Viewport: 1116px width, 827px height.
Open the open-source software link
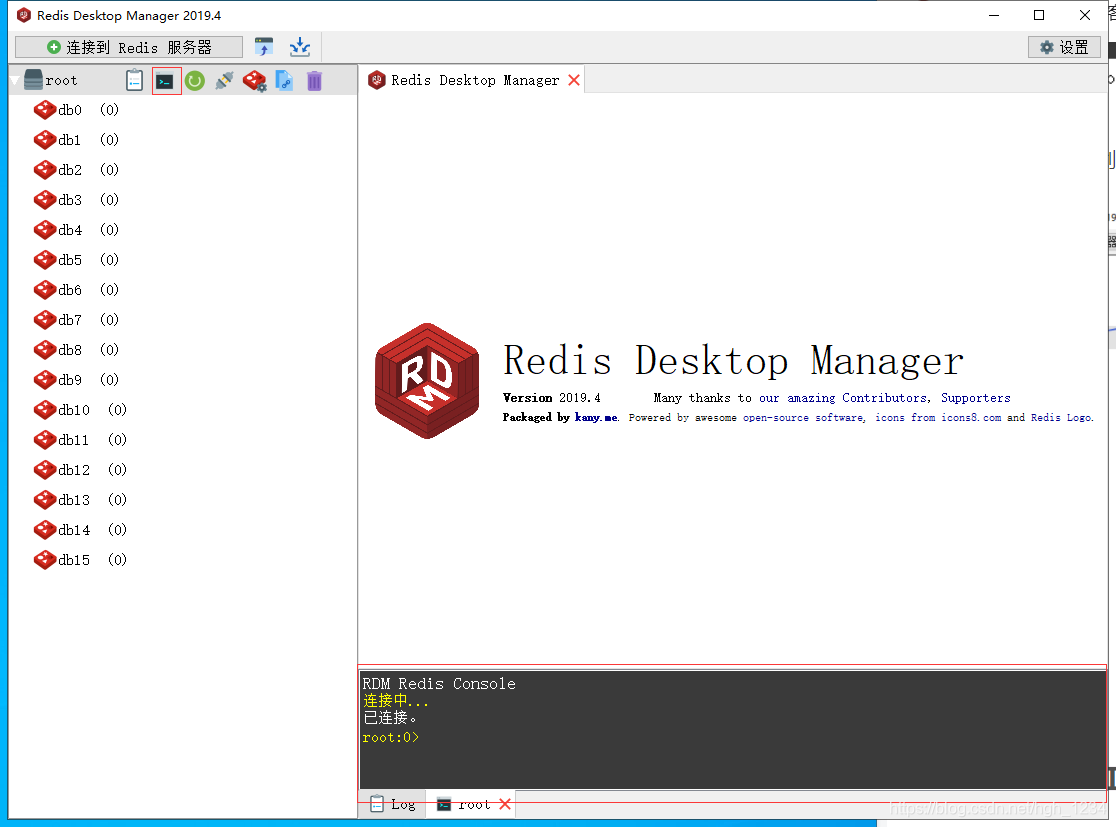point(803,417)
